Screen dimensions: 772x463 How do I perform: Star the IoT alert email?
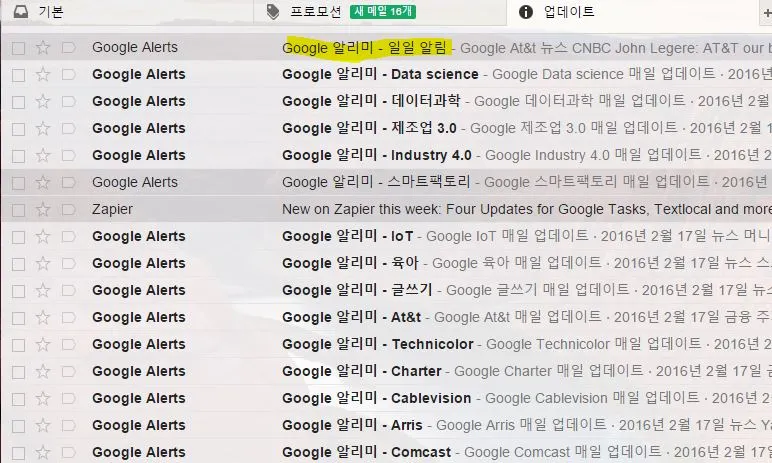(x=43, y=236)
